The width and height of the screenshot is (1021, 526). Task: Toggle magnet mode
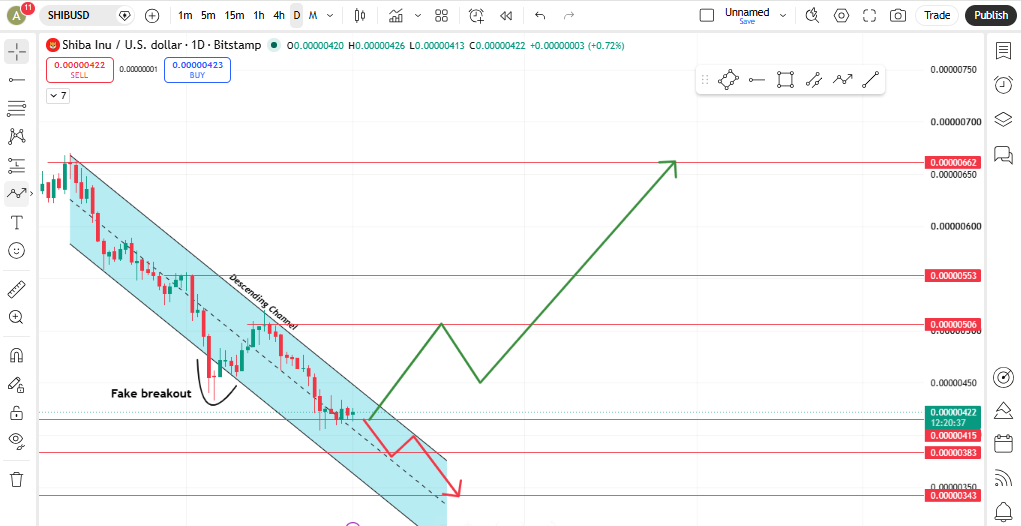click(x=17, y=355)
